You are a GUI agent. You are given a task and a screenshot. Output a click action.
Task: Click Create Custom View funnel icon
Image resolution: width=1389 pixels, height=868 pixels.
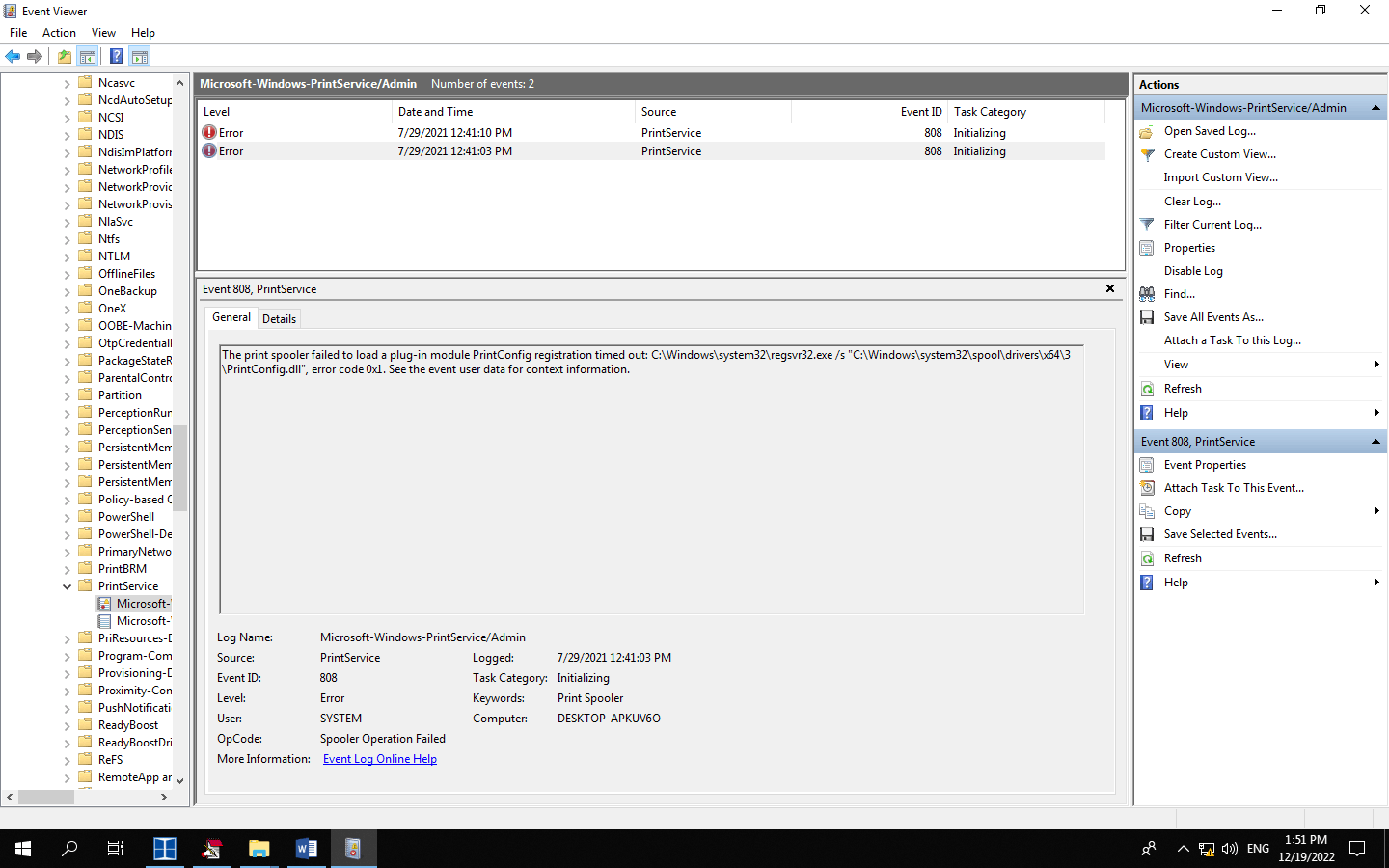point(1147,154)
